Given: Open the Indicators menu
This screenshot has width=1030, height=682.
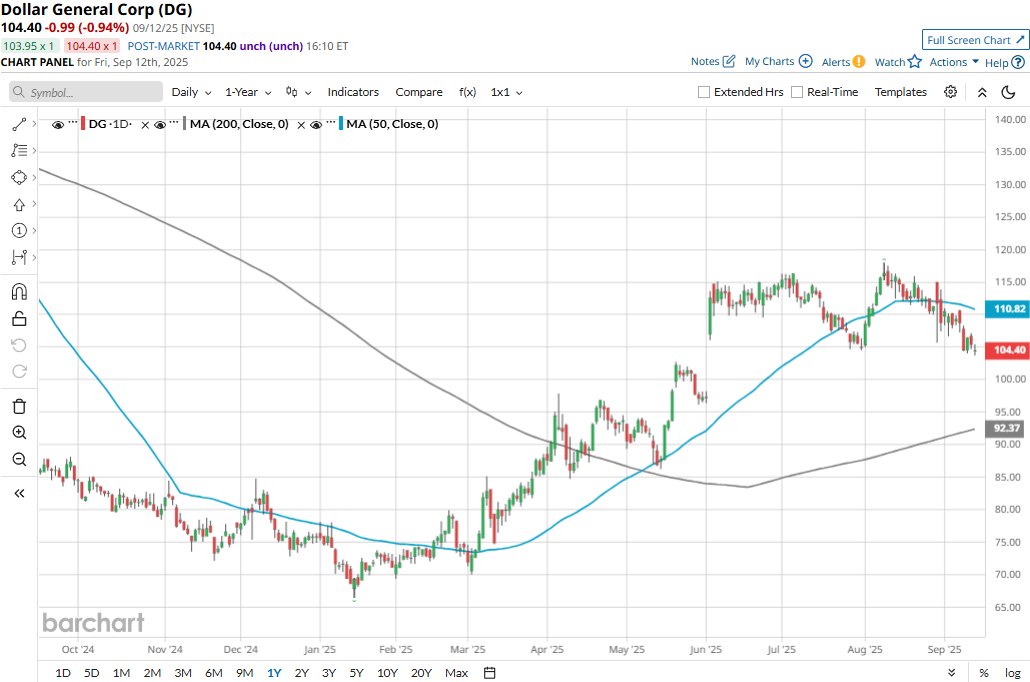Looking at the screenshot, I should (x=353, y=92).
